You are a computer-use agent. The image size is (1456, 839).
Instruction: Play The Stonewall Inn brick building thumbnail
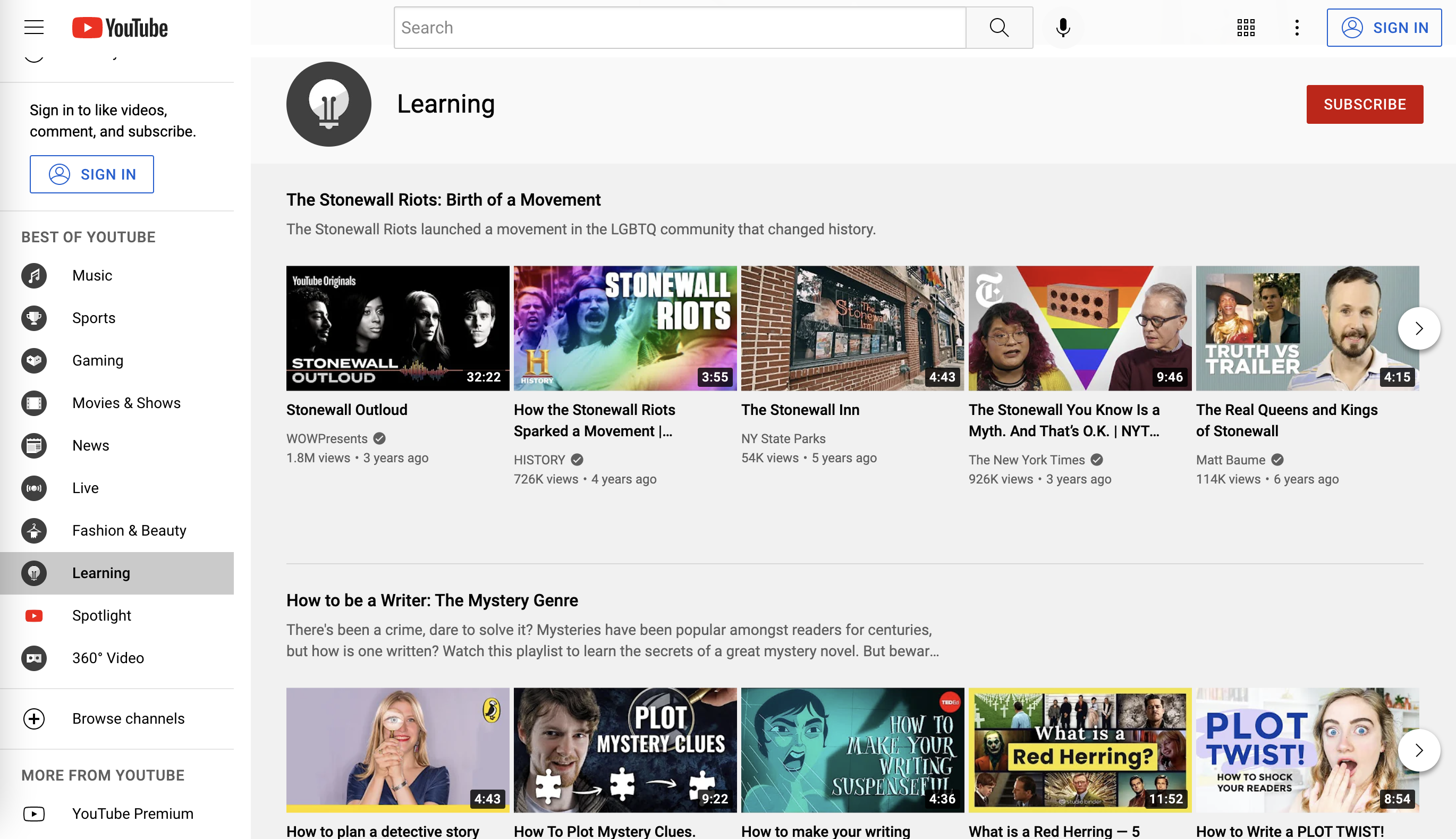point(852,328)
